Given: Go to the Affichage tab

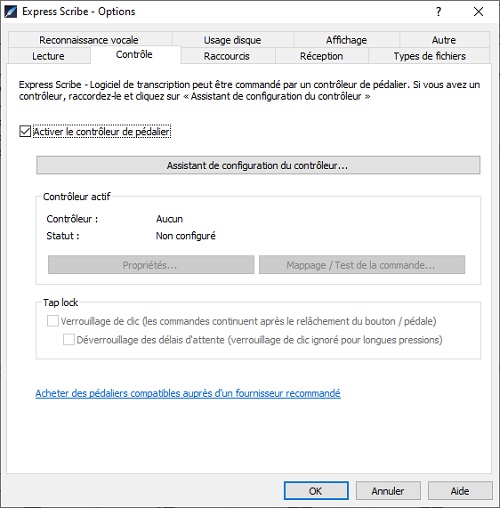Looking at the screenshot, I should 346,40.
